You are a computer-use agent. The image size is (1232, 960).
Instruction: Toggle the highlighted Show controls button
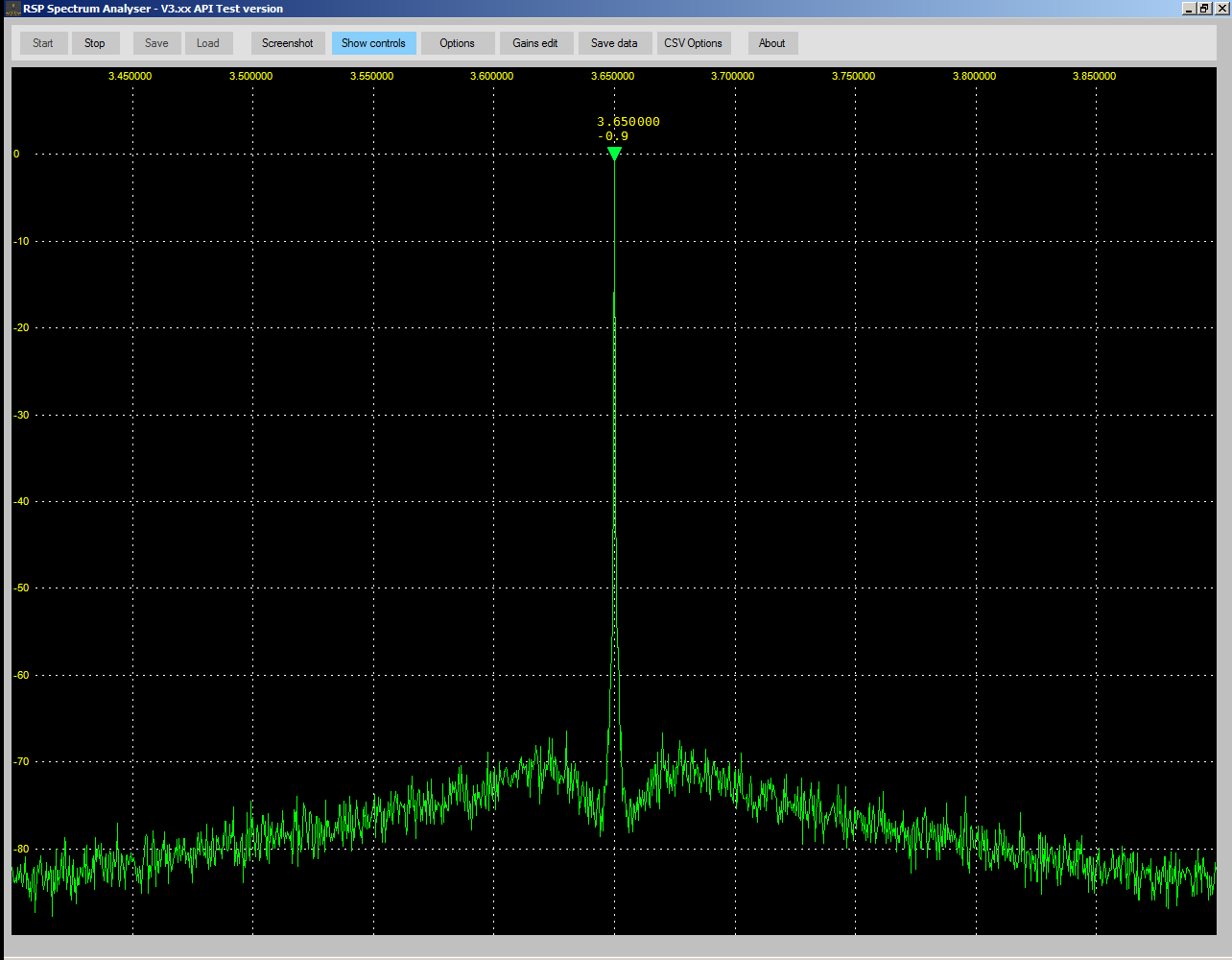click(373, 43)
